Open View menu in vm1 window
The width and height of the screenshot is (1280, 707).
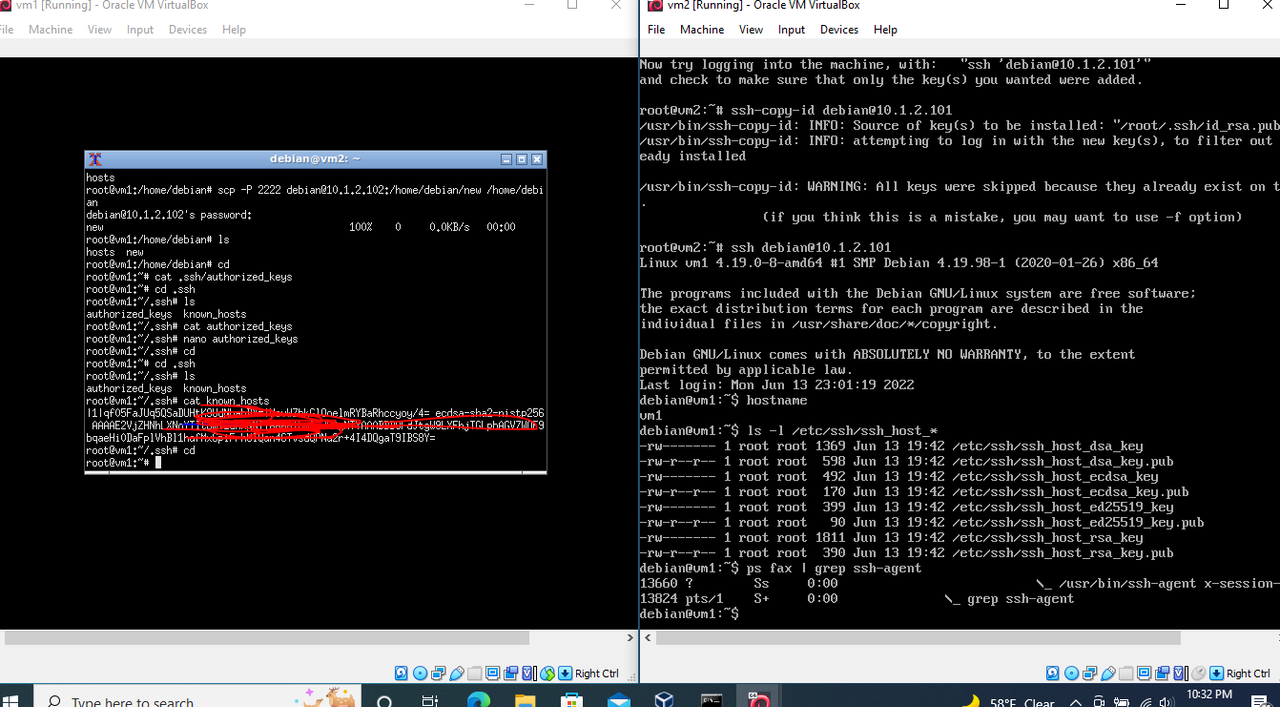100,29
